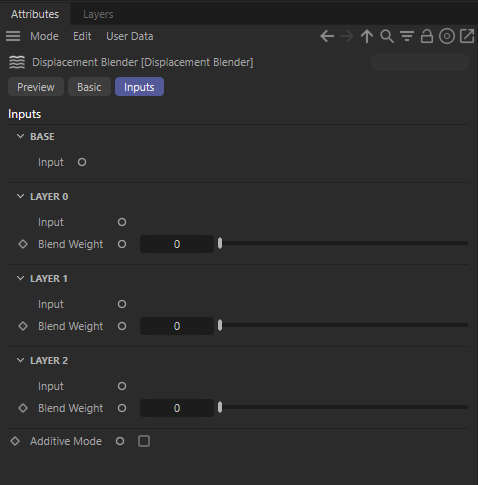Toggle Additive Mode keyframe diamond
The height and width of the screenshot is (485, 478).
(x=15, y=441)
